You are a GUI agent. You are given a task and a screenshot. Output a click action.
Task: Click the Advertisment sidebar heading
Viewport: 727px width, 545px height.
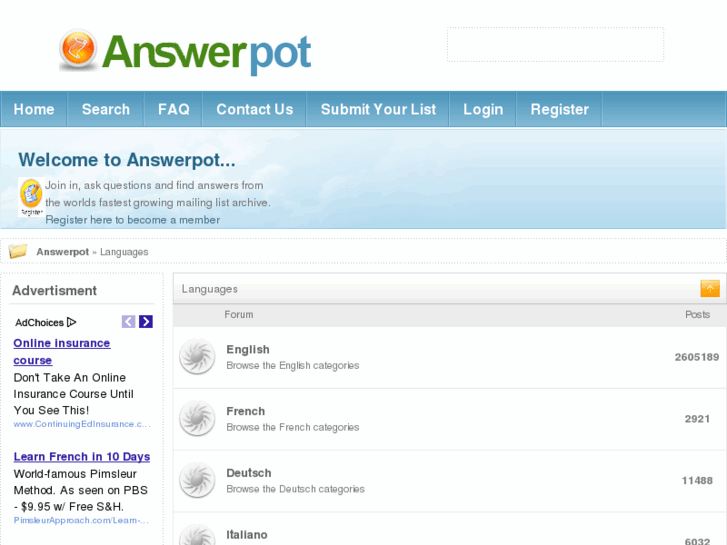point(54,290)
